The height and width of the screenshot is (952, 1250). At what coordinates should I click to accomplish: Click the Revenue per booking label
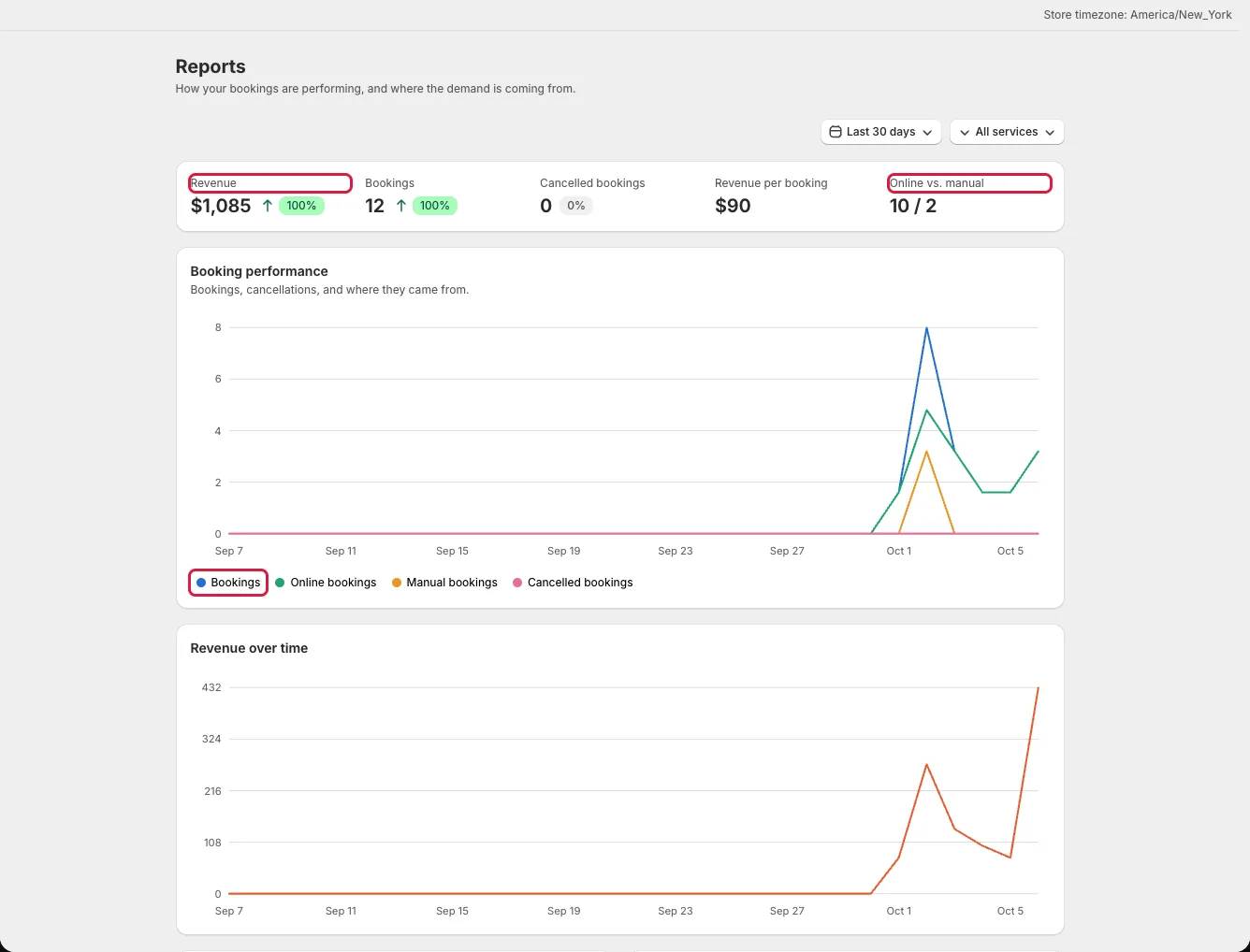coord(771,183)
